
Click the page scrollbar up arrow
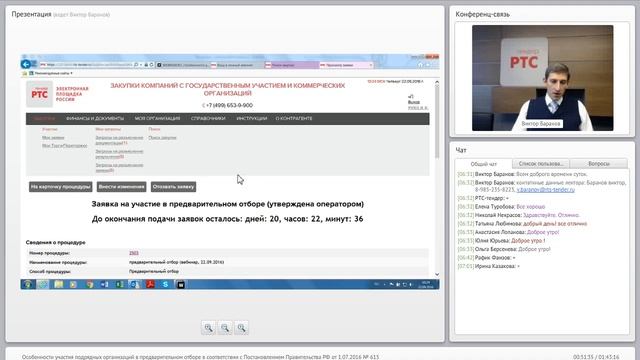pos(437,82)
